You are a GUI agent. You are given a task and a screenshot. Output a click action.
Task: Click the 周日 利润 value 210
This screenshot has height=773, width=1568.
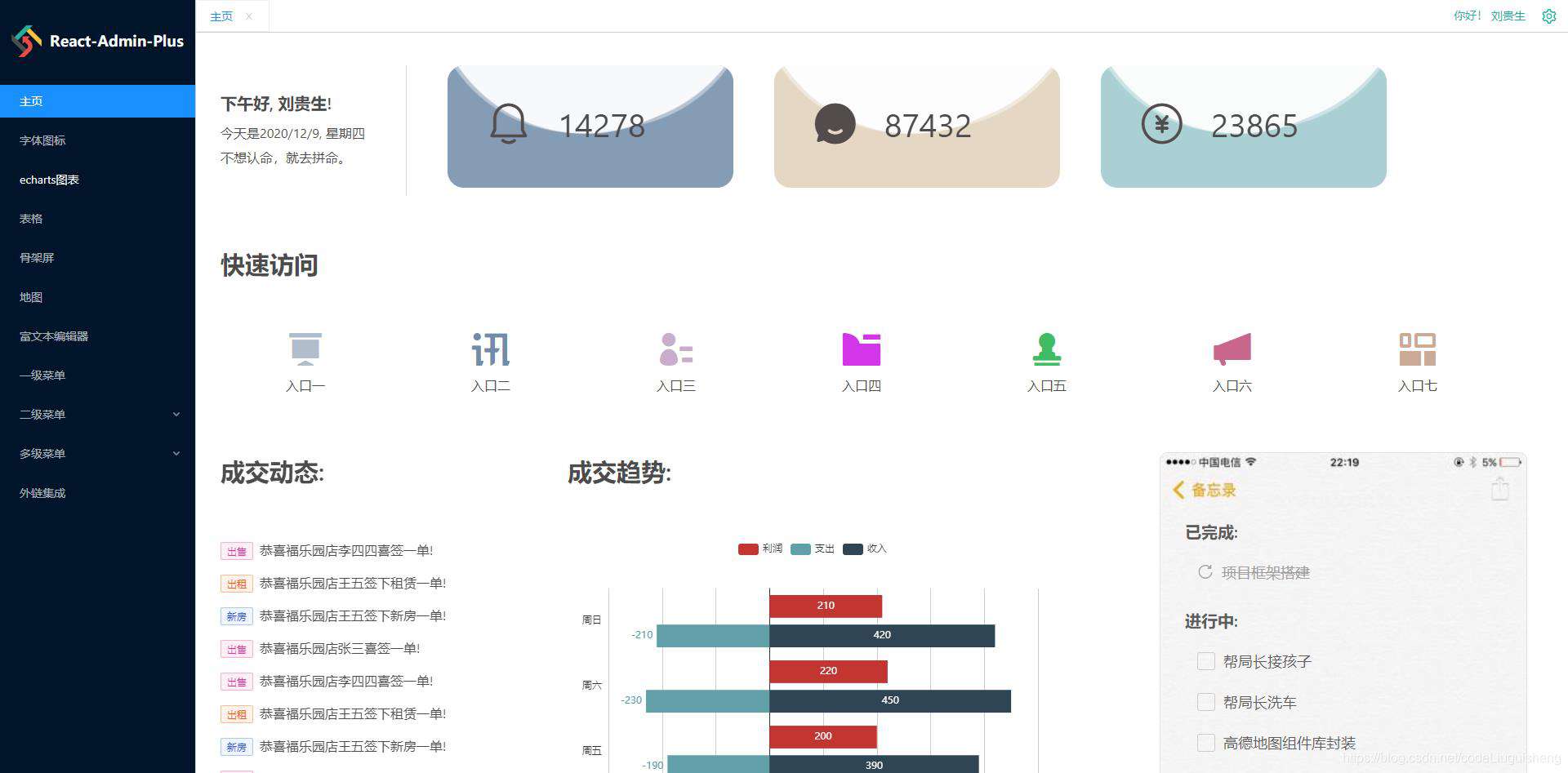click(x=826, y=606)
